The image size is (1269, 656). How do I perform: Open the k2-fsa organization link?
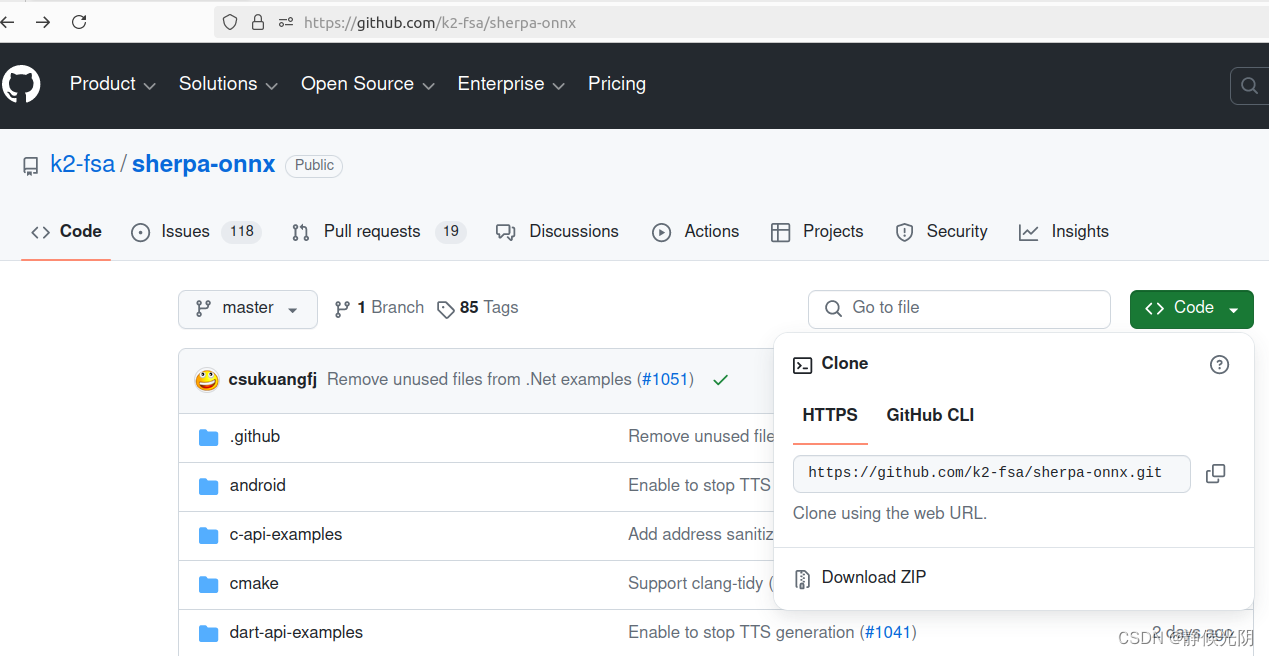[x=83, y=165]
